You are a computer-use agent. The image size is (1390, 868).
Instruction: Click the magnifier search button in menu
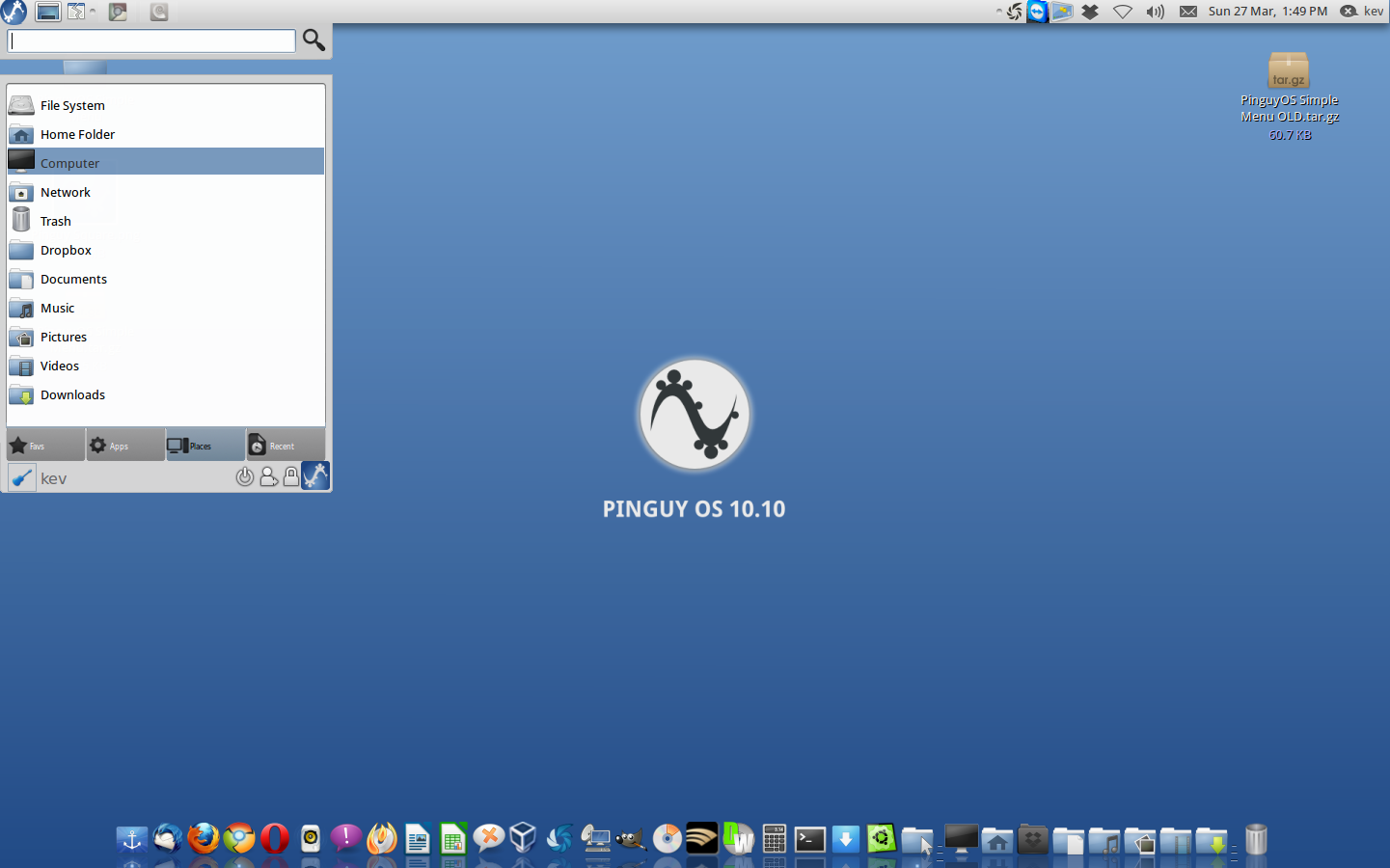313,40
